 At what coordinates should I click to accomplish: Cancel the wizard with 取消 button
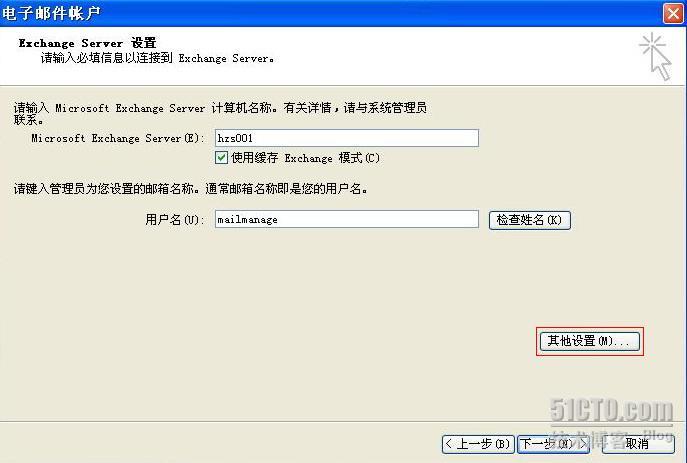tap(638, 444)
